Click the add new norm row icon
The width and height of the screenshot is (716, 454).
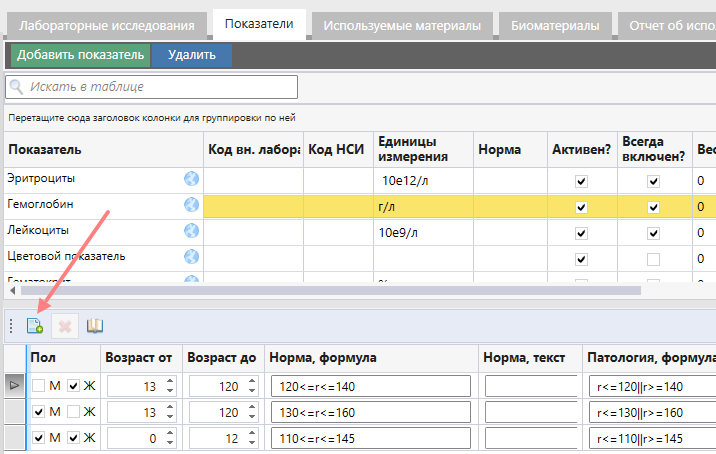[x=35, y=326]
